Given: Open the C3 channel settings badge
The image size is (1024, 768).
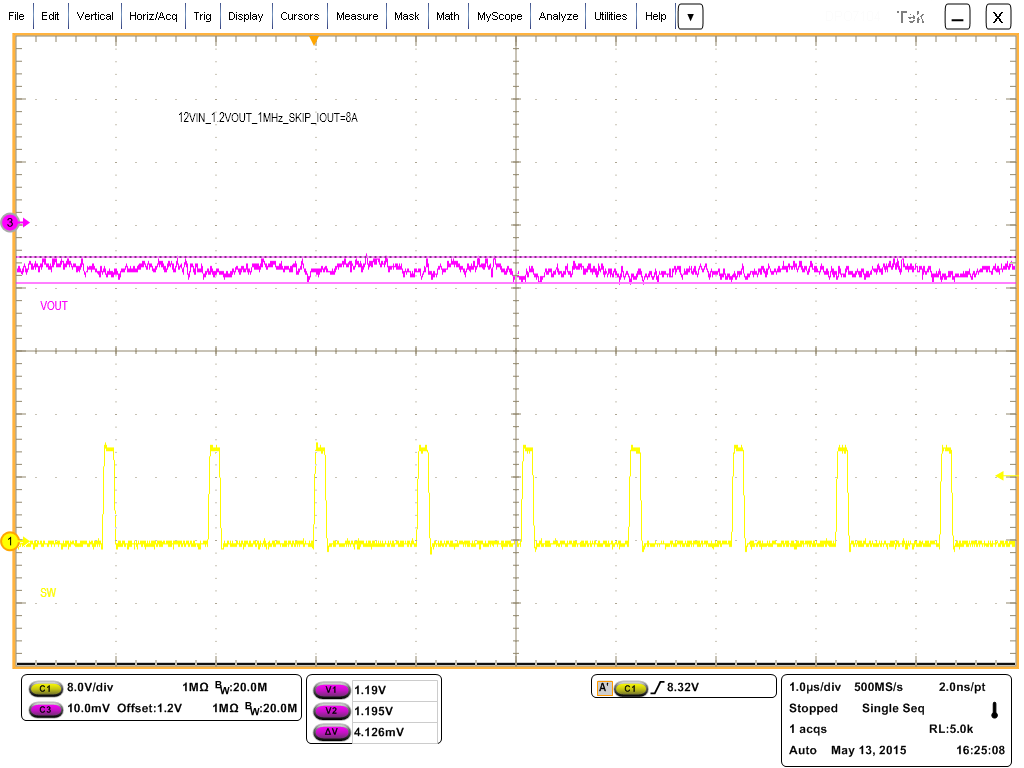Looking at the screenshot, I should pos(45,710).
